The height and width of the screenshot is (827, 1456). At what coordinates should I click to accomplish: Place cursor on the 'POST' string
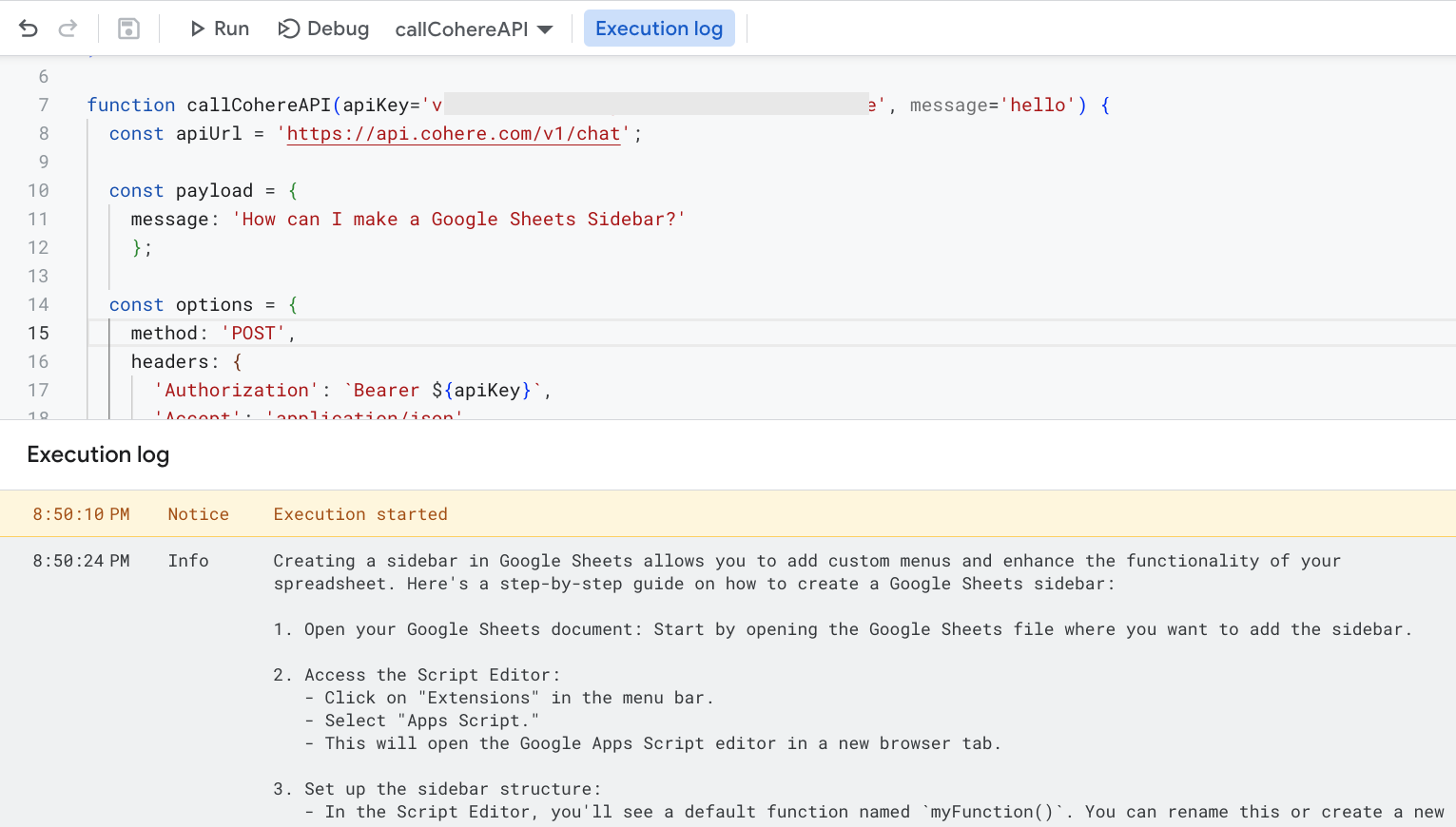click(253, 334)
